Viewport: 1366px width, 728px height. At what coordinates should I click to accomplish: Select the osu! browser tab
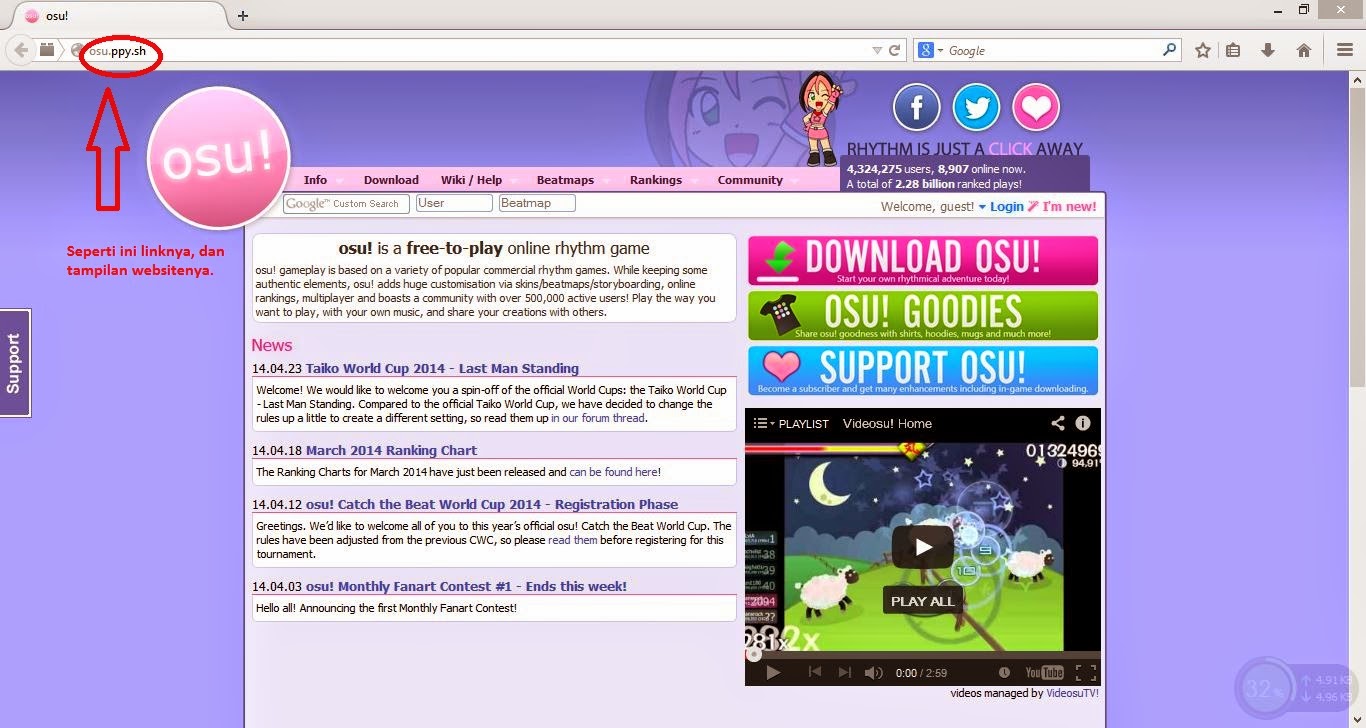120,16
